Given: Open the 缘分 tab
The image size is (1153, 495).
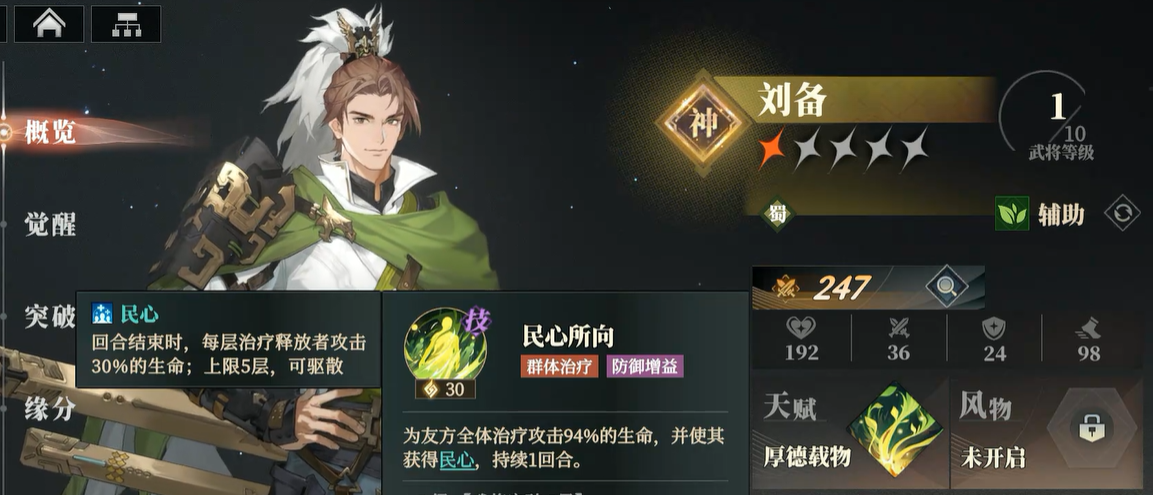Looking at the screenshot, I should pos(50,407).
